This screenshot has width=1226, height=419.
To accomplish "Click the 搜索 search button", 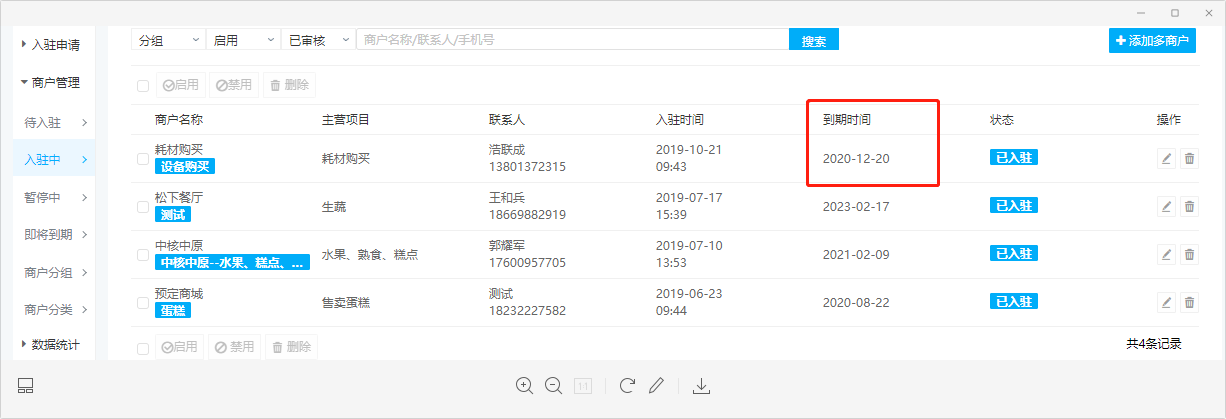I will [814, 40].
